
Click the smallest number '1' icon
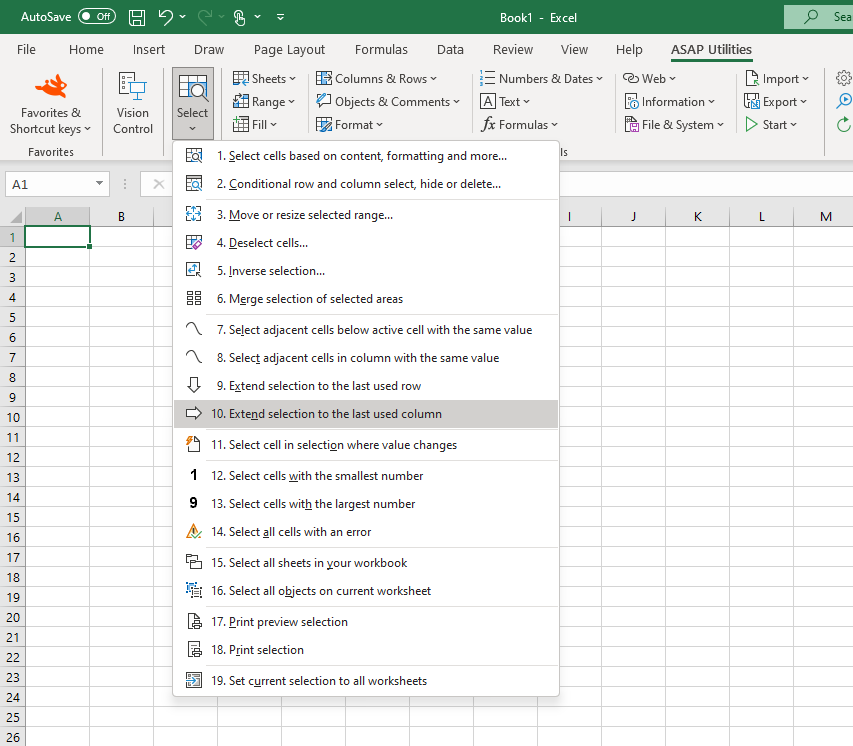194,475
